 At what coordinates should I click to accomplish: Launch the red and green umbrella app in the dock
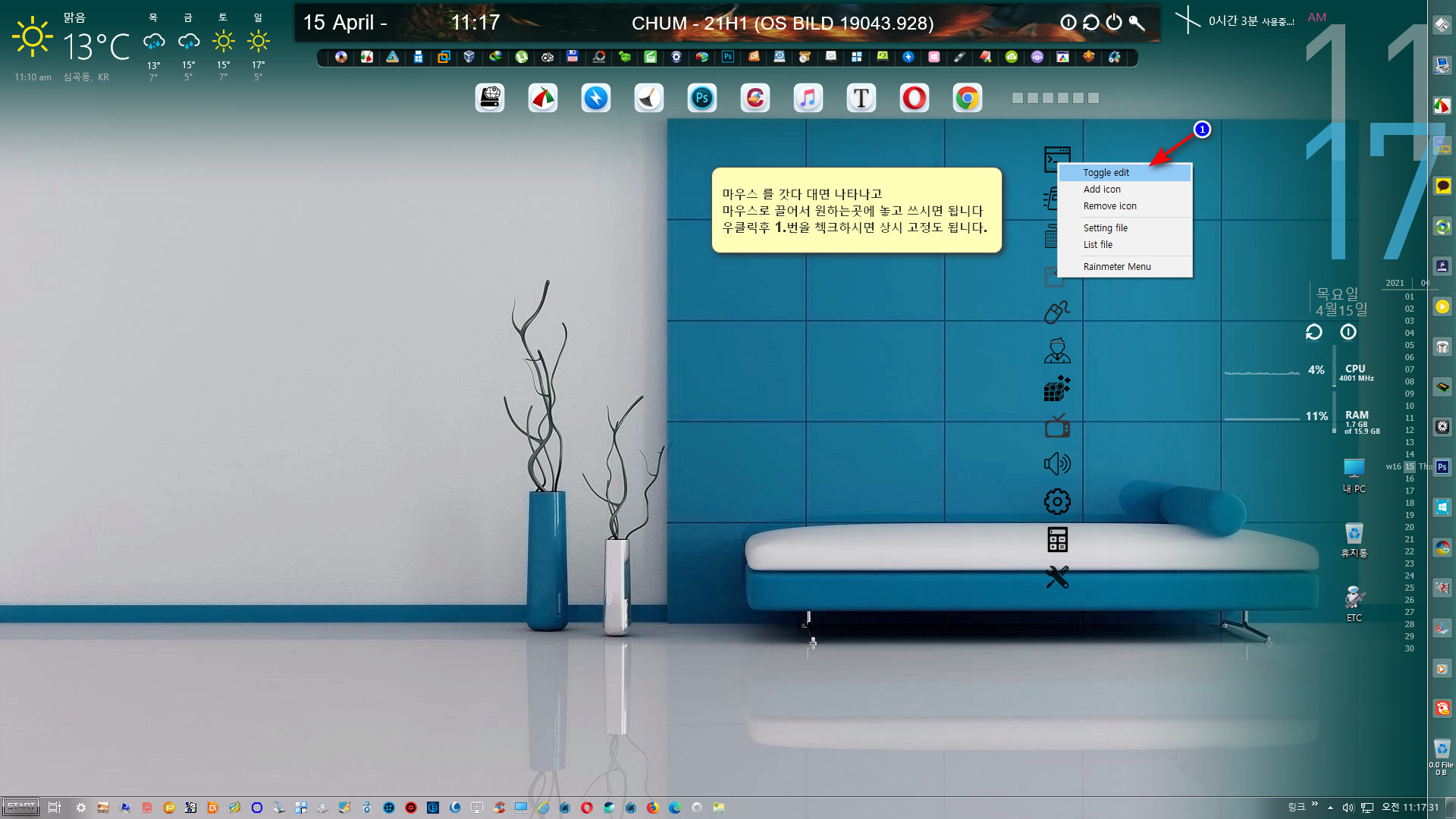[x=543, y=98]
